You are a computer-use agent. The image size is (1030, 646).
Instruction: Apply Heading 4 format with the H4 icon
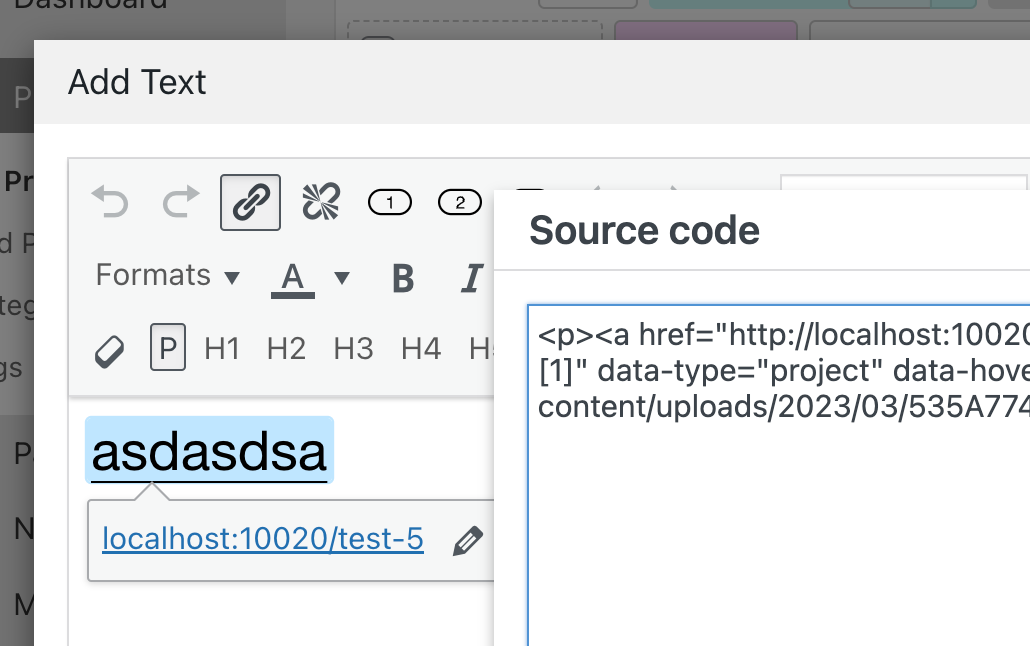point(422,350)
